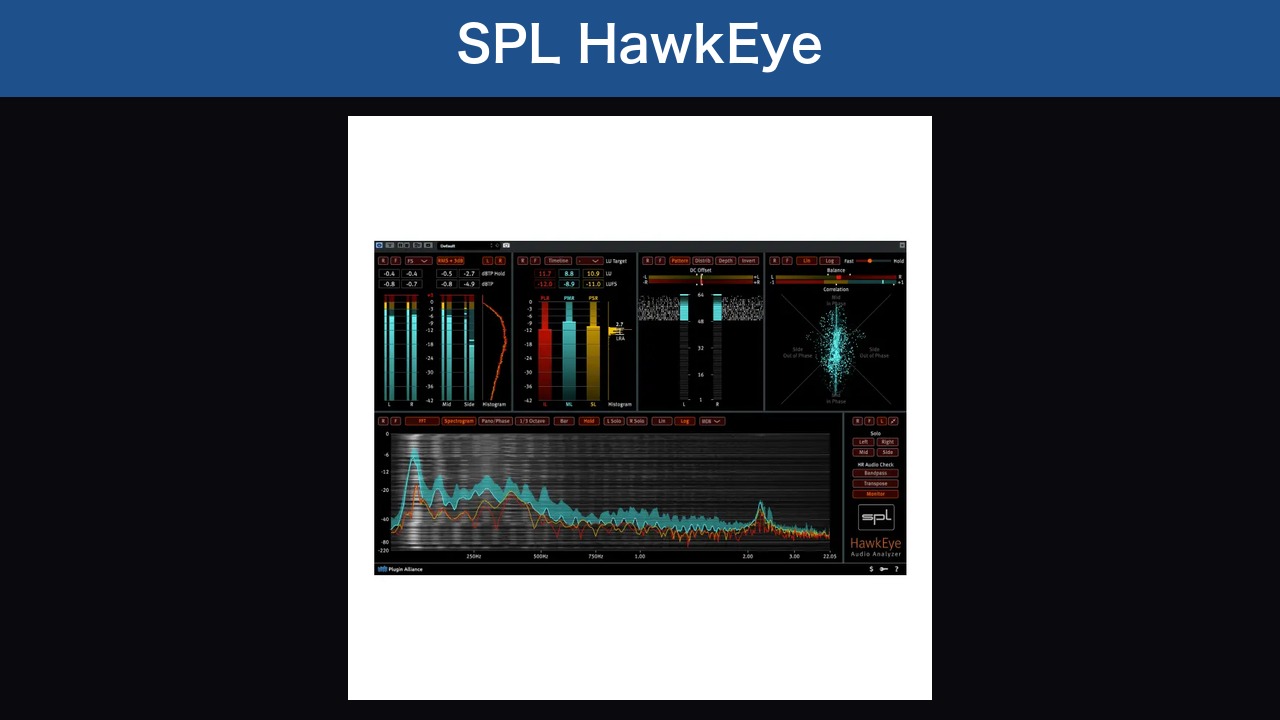1280x720 pixels.
Task: Open the FS scale dropdown in peak meter
Action: coord(418,261)
